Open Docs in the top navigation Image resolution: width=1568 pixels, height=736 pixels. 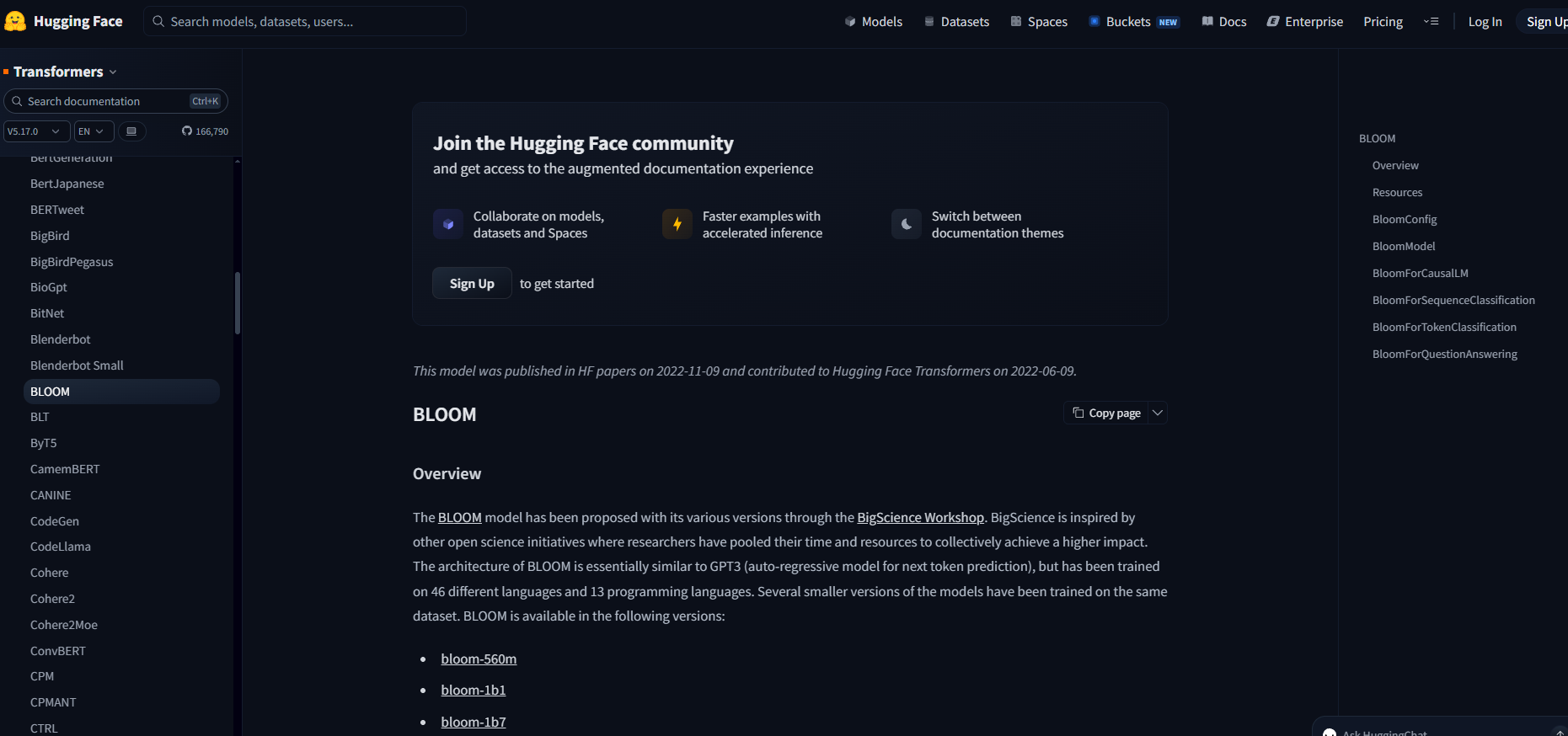coord(1224,22)
